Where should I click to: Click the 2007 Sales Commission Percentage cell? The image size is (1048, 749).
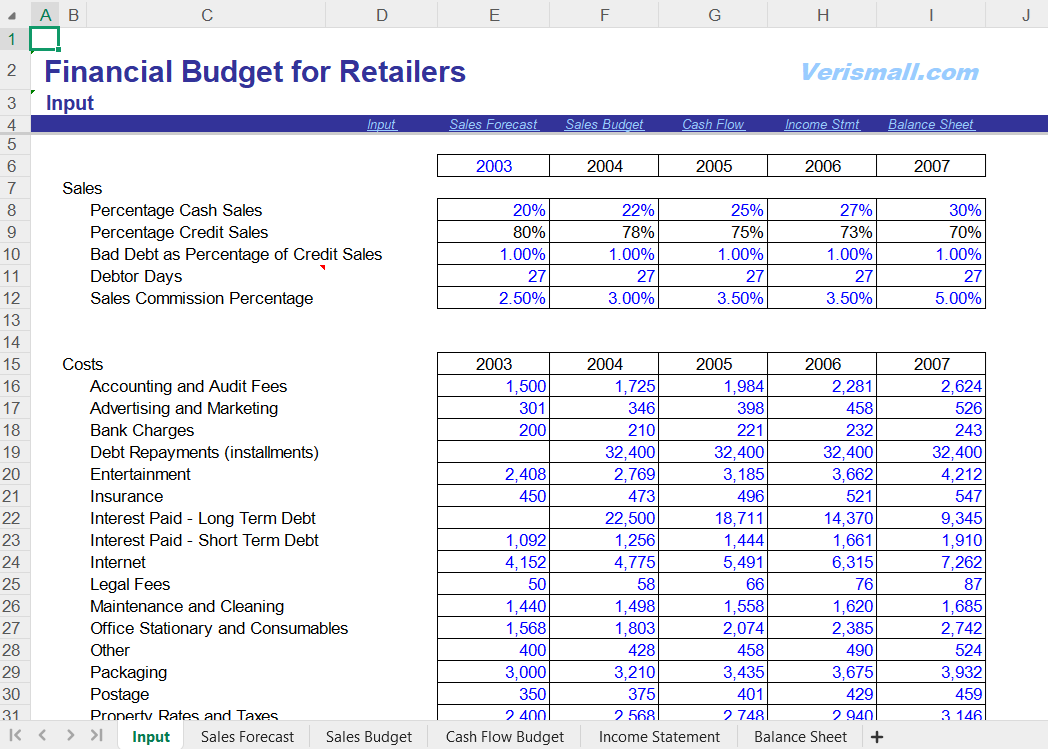[931, 298]
